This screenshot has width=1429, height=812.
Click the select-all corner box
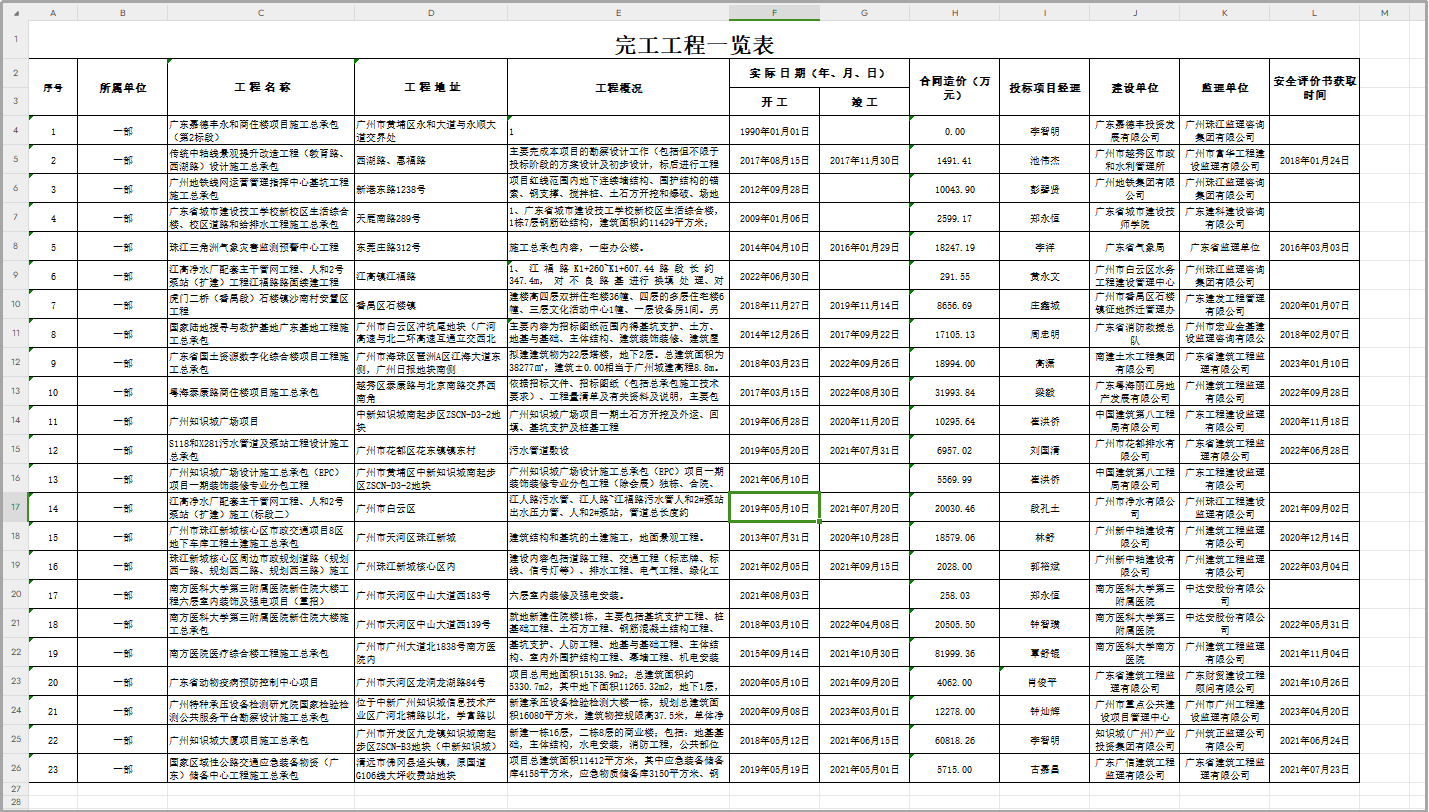pyautogui.click(x=14, y=12)
